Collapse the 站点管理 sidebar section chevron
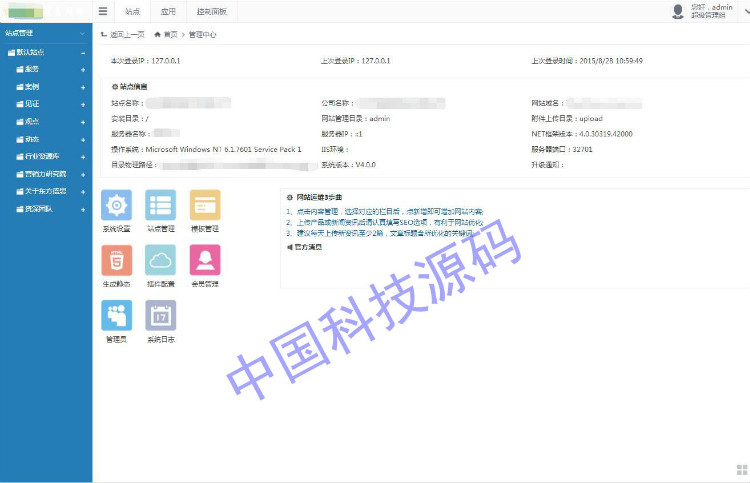This screenshot has height=483, width=750. click(x=82, y=33)
